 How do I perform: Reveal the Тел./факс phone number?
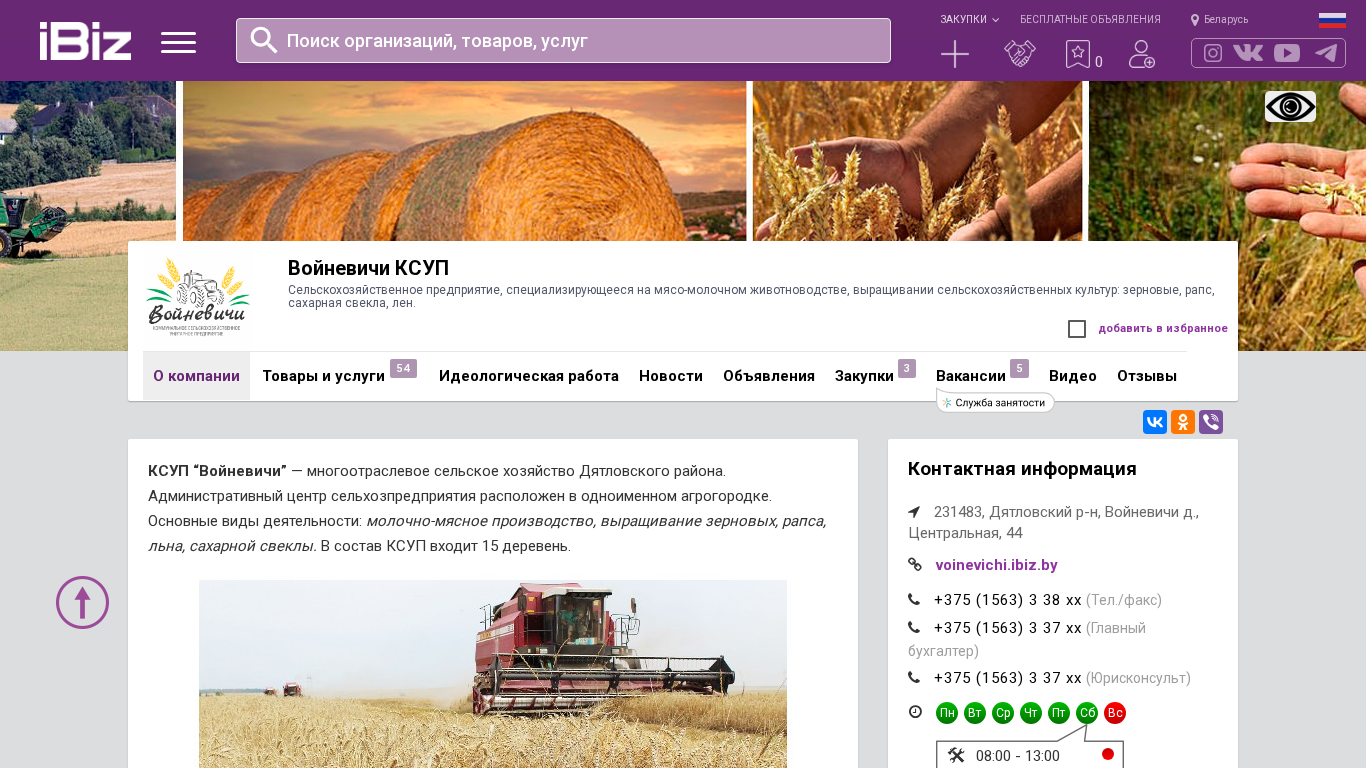[1008, 600]
